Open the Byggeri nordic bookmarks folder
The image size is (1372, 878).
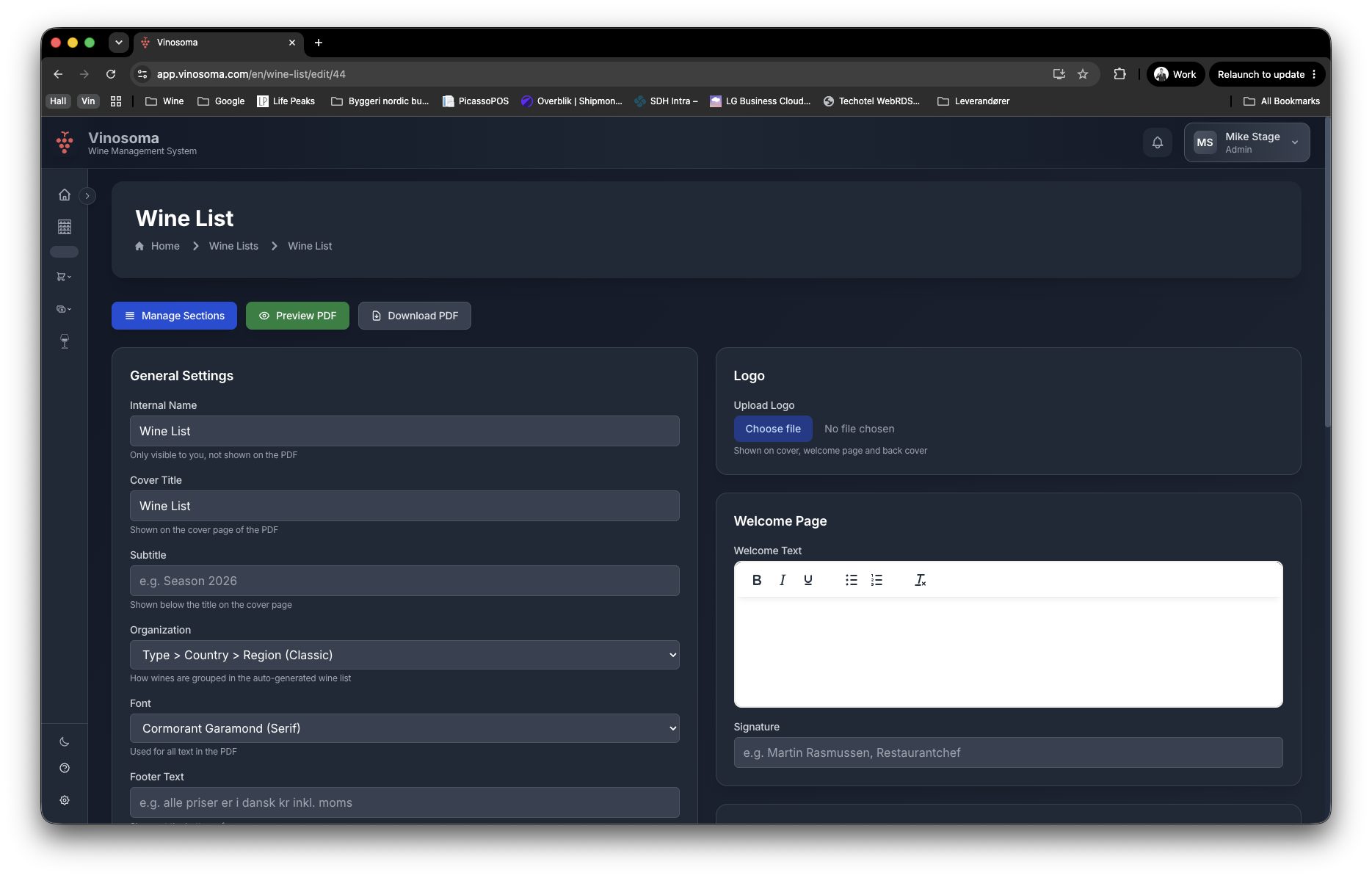click(x=380, y=101)
